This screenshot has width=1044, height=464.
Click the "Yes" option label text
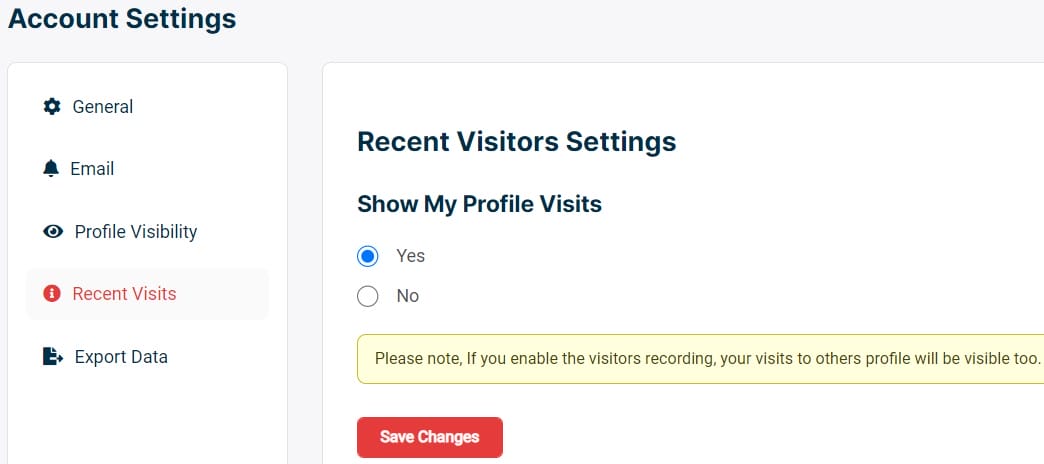[x=410, y=256]
